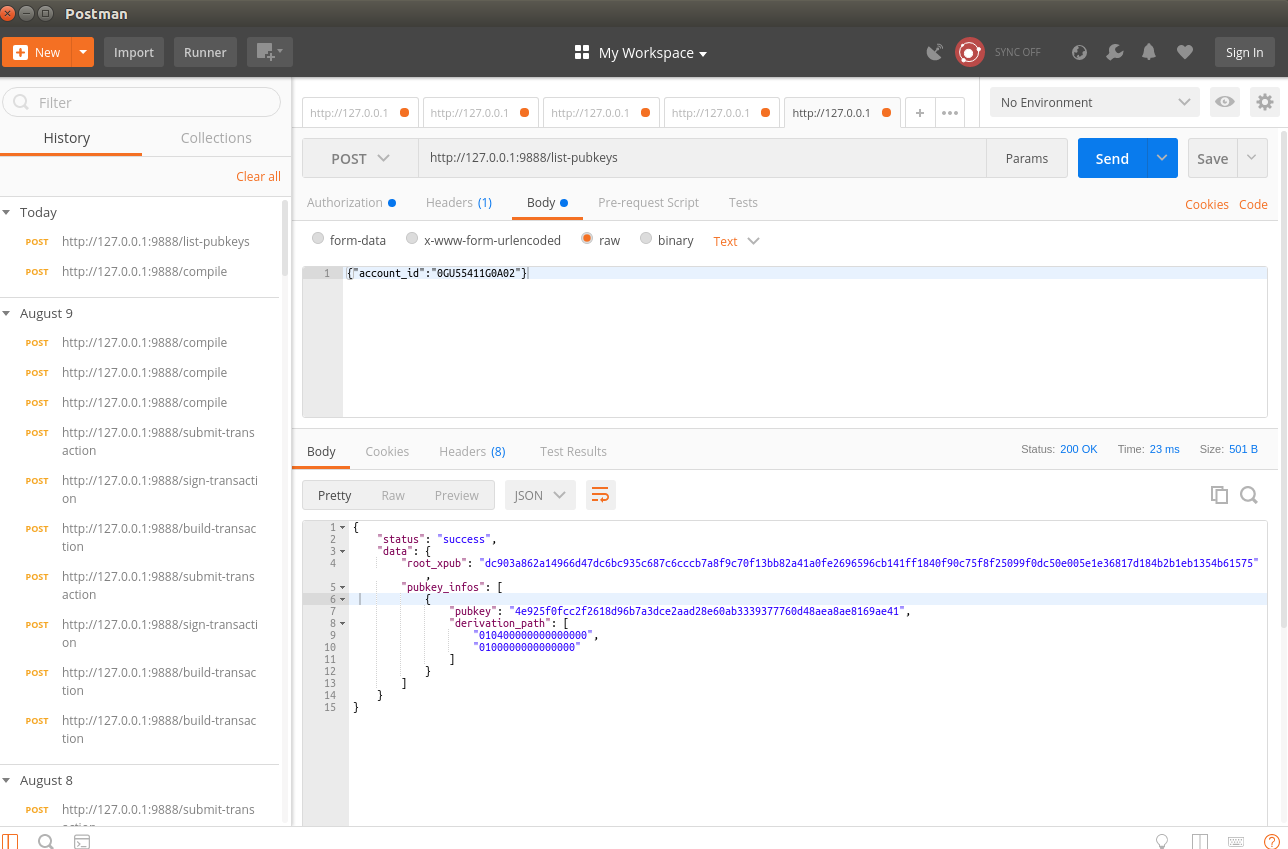Open find from the bottom-bar magnifier icon
The width and height of the screenshot is (1288, 849).
click(46, 841)
